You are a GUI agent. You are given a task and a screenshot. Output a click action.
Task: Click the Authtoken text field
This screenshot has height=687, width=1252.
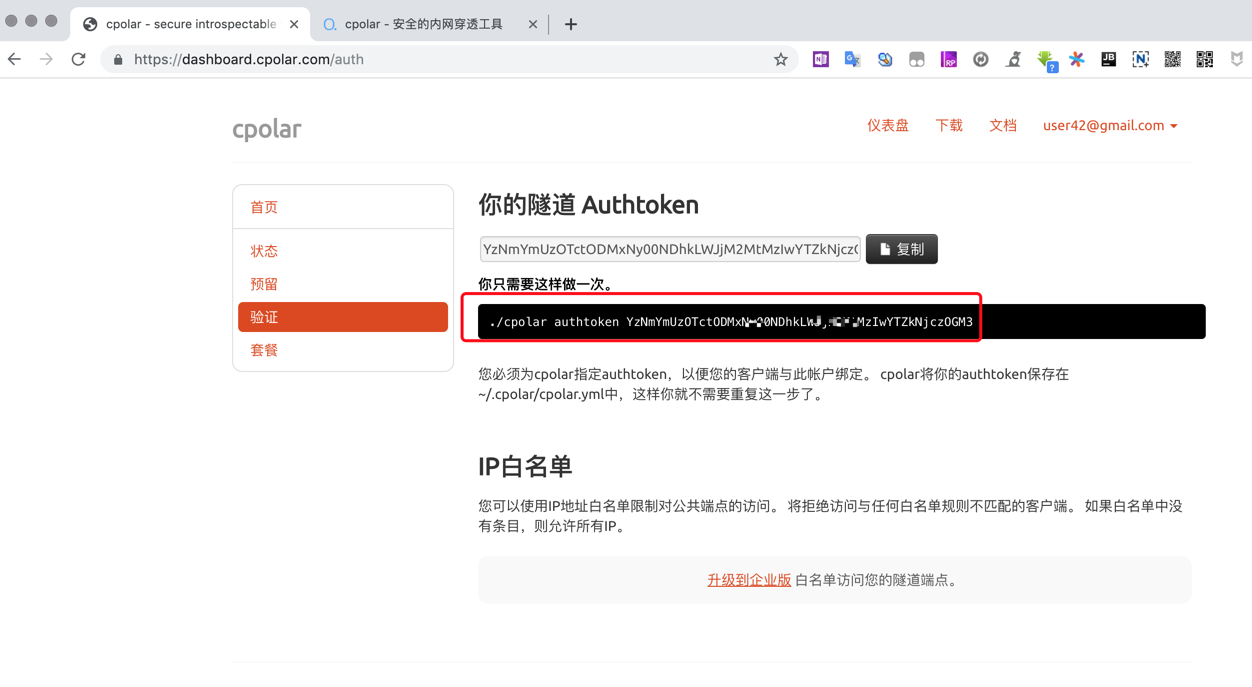tap(670, 249)
